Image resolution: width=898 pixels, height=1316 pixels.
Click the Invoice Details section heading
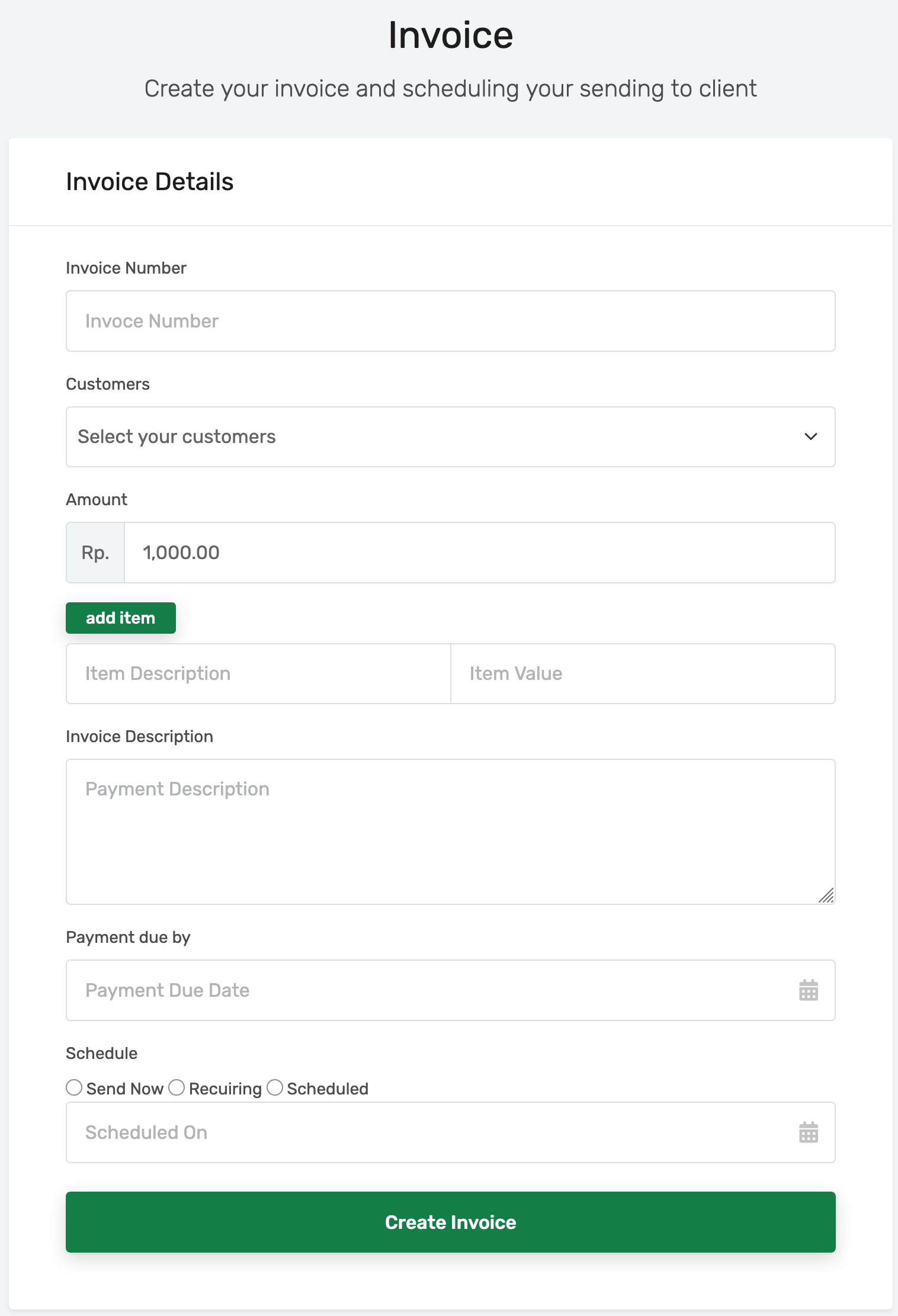pos(150,182)
